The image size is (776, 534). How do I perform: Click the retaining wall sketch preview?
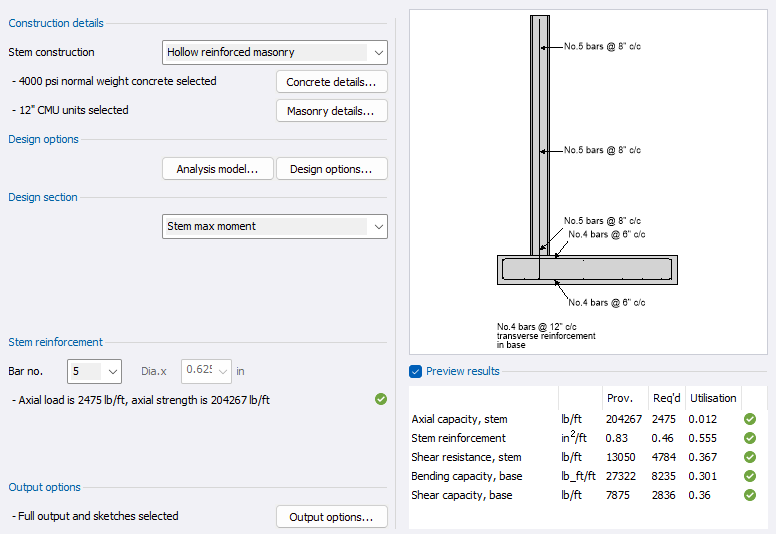click(x=588, y=180)
